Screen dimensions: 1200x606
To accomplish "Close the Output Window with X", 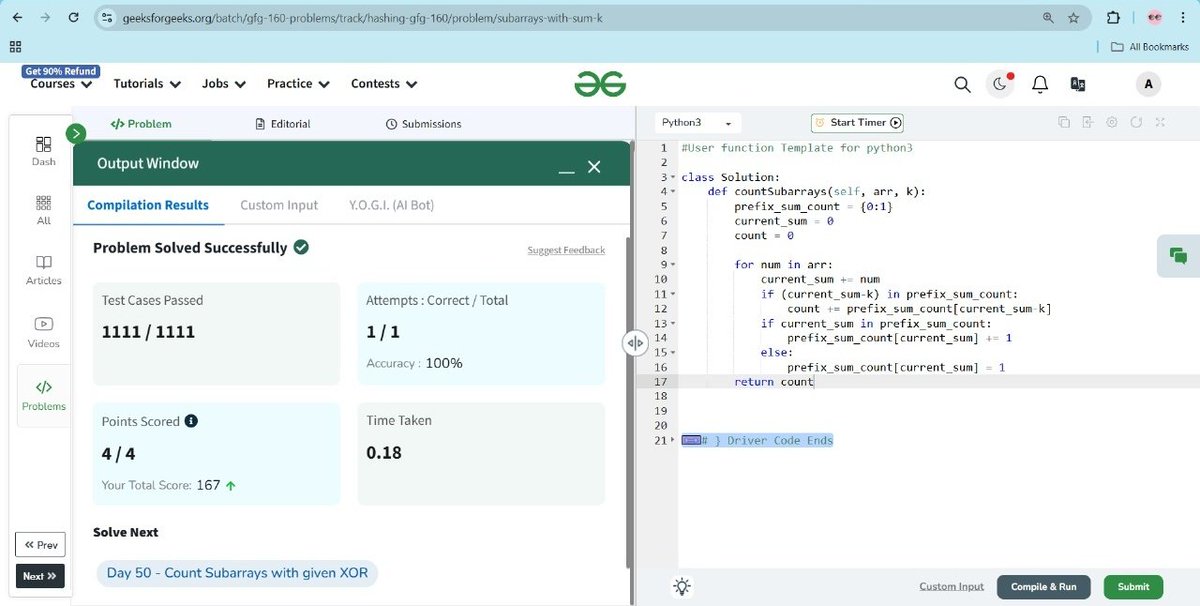I will tap(594, 167).
